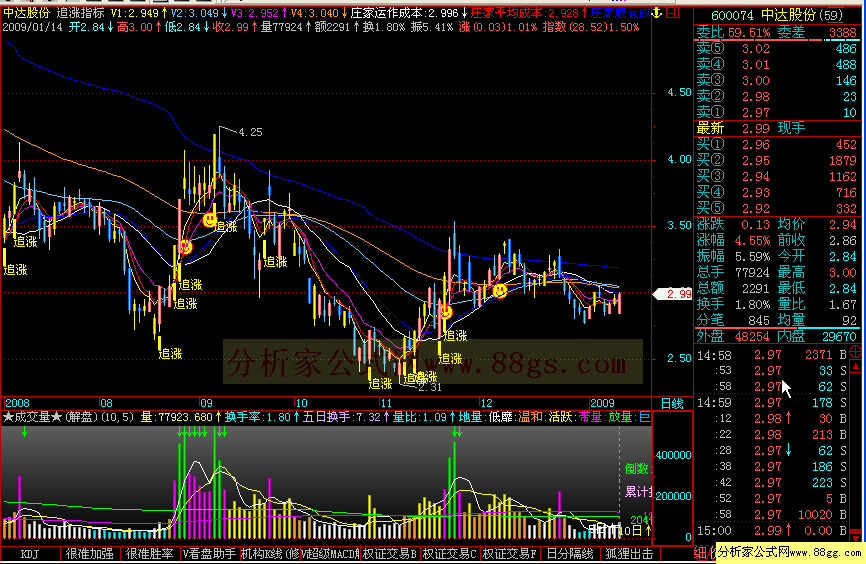Click the yellow anchor icon in chart header
The width and height of the screenshot is (866, 564).
coord(656,12)
